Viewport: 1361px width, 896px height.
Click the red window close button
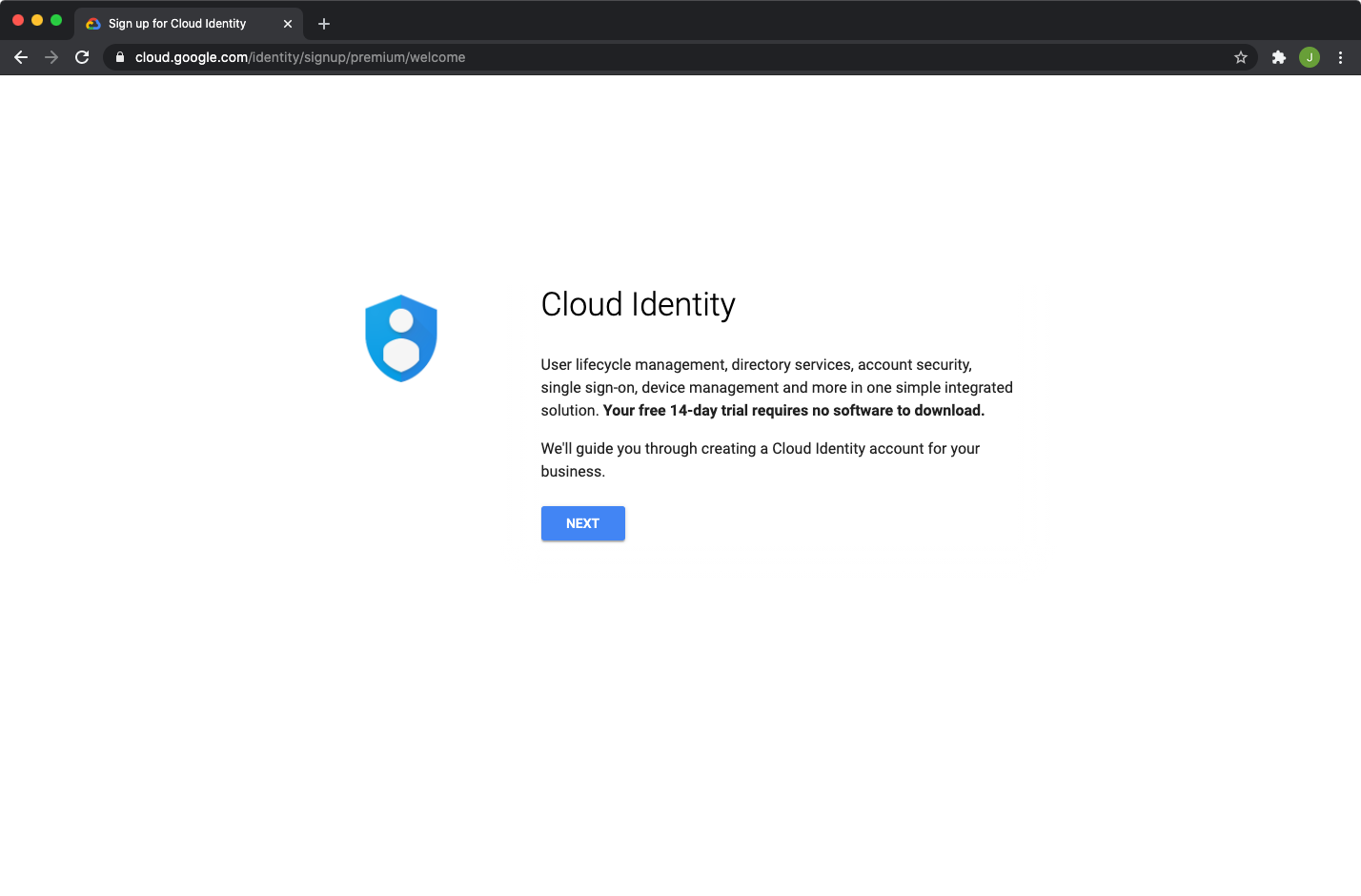coord(18,20)
